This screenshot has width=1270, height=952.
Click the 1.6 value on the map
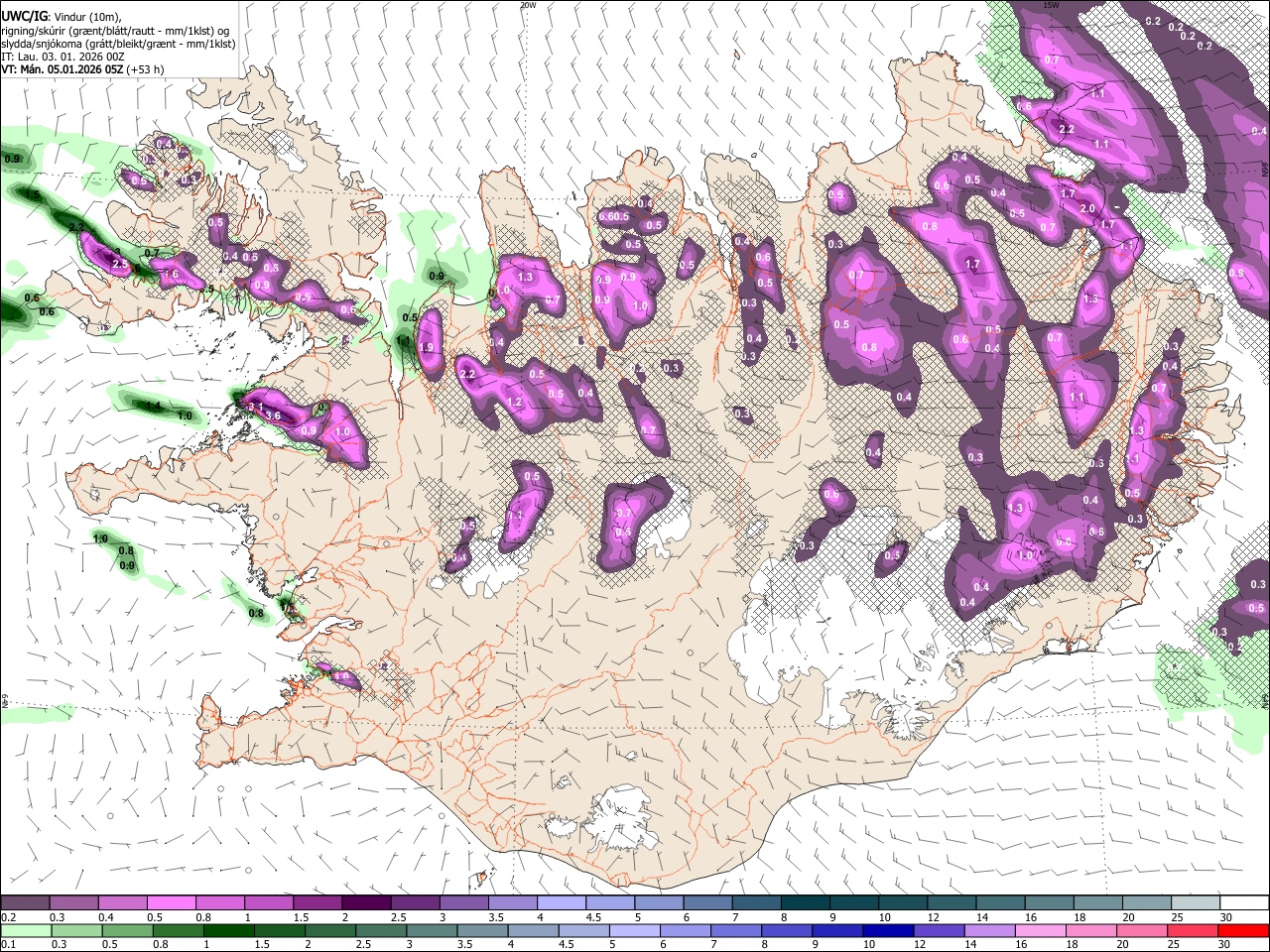click(x=171, y=275)
